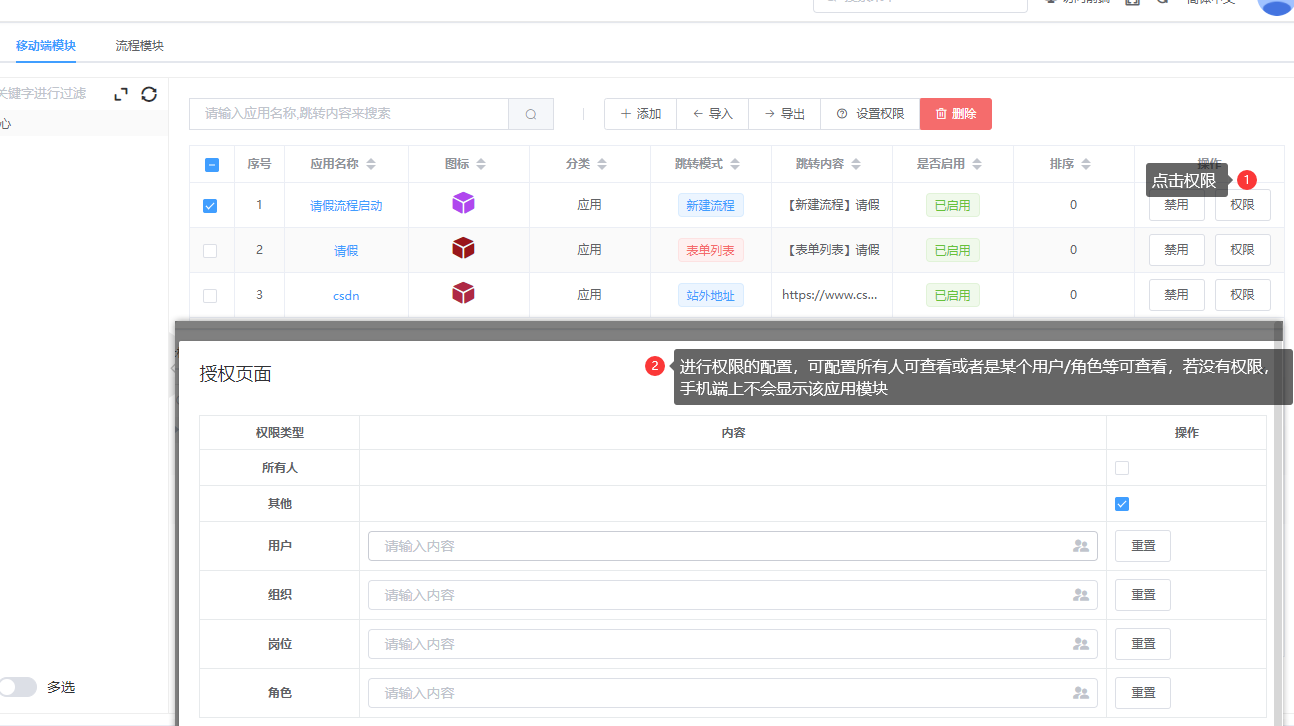Viewport: 1294px width, 726px height.
Task: Switch to the 流程模块 tab
Action: click(139, 46)
